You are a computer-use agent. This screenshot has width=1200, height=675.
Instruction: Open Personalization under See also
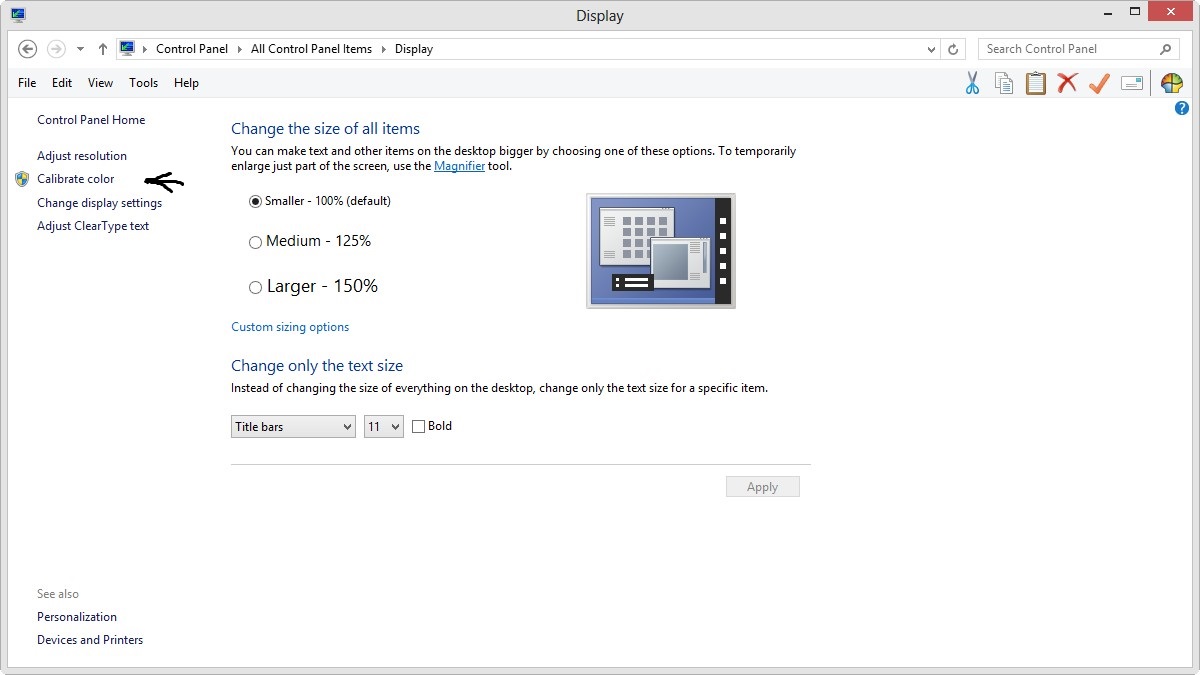point(77,617)
